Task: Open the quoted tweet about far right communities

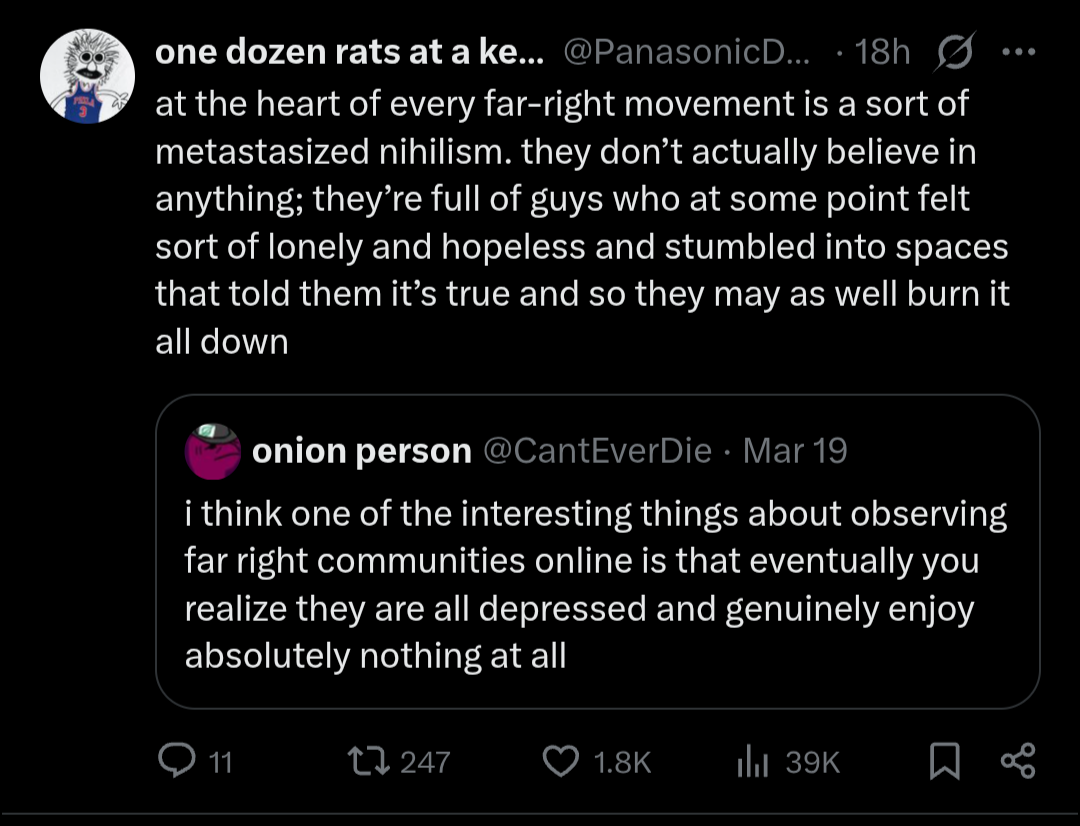Action: [596, 584]
